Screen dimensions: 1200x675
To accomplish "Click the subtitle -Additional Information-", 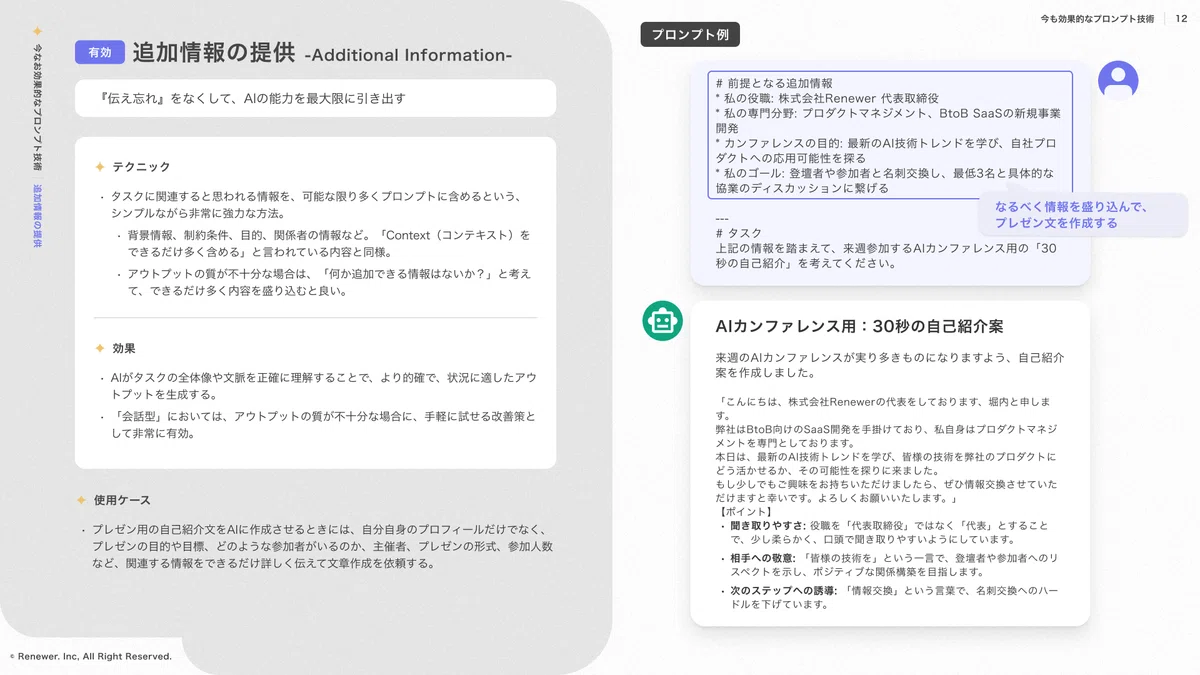I will (x=408, y=55).
